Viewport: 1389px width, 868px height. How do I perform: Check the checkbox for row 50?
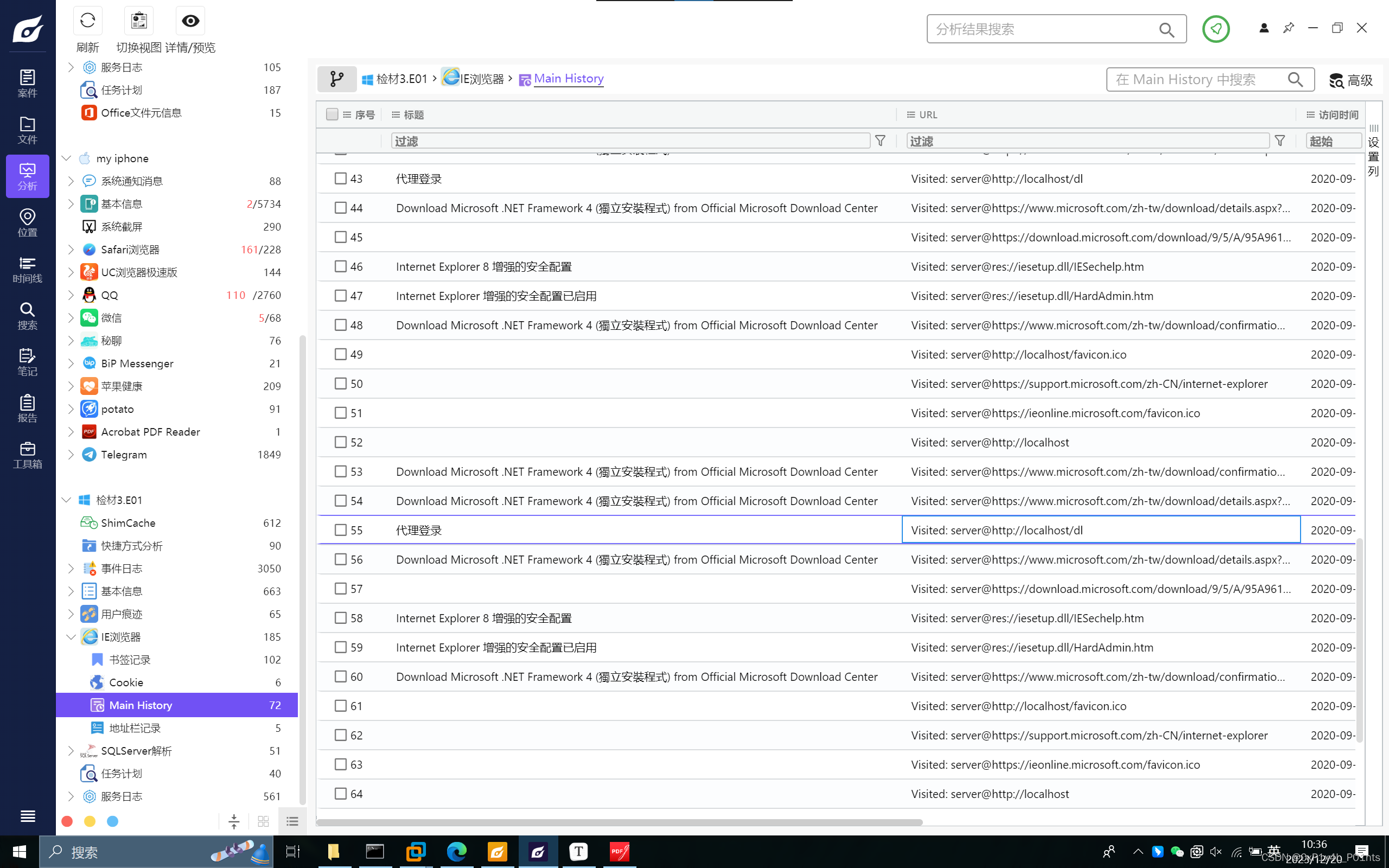click(340, 384)
